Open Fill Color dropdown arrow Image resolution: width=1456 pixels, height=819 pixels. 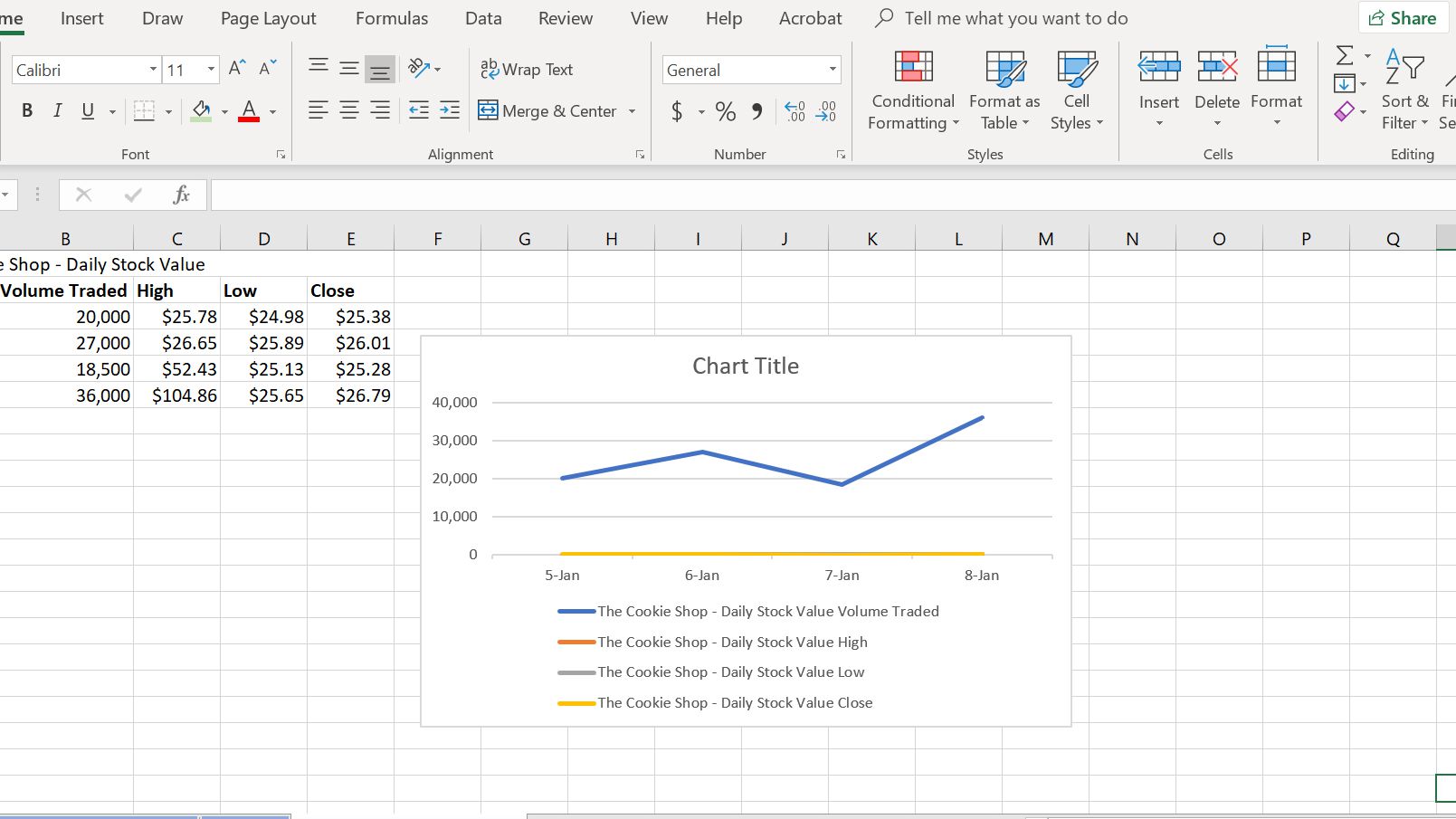[x=224, y=111]
